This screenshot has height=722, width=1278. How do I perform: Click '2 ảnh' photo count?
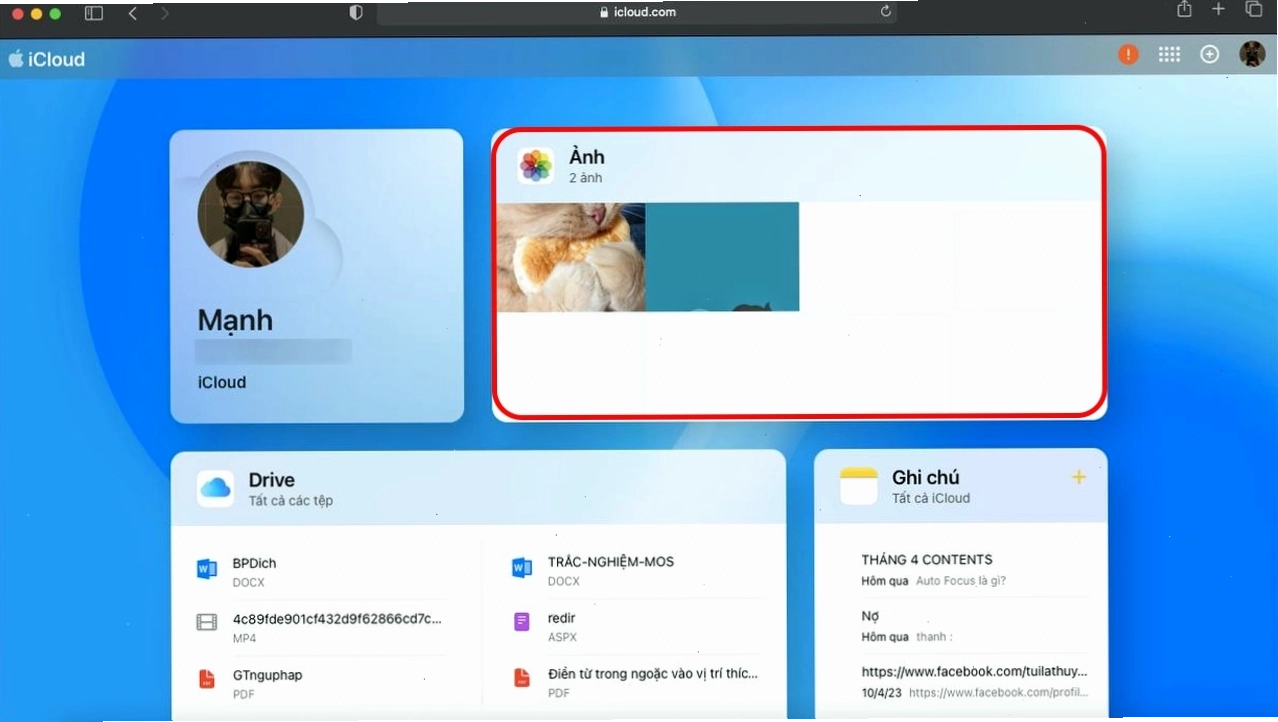tap(586, 178)
